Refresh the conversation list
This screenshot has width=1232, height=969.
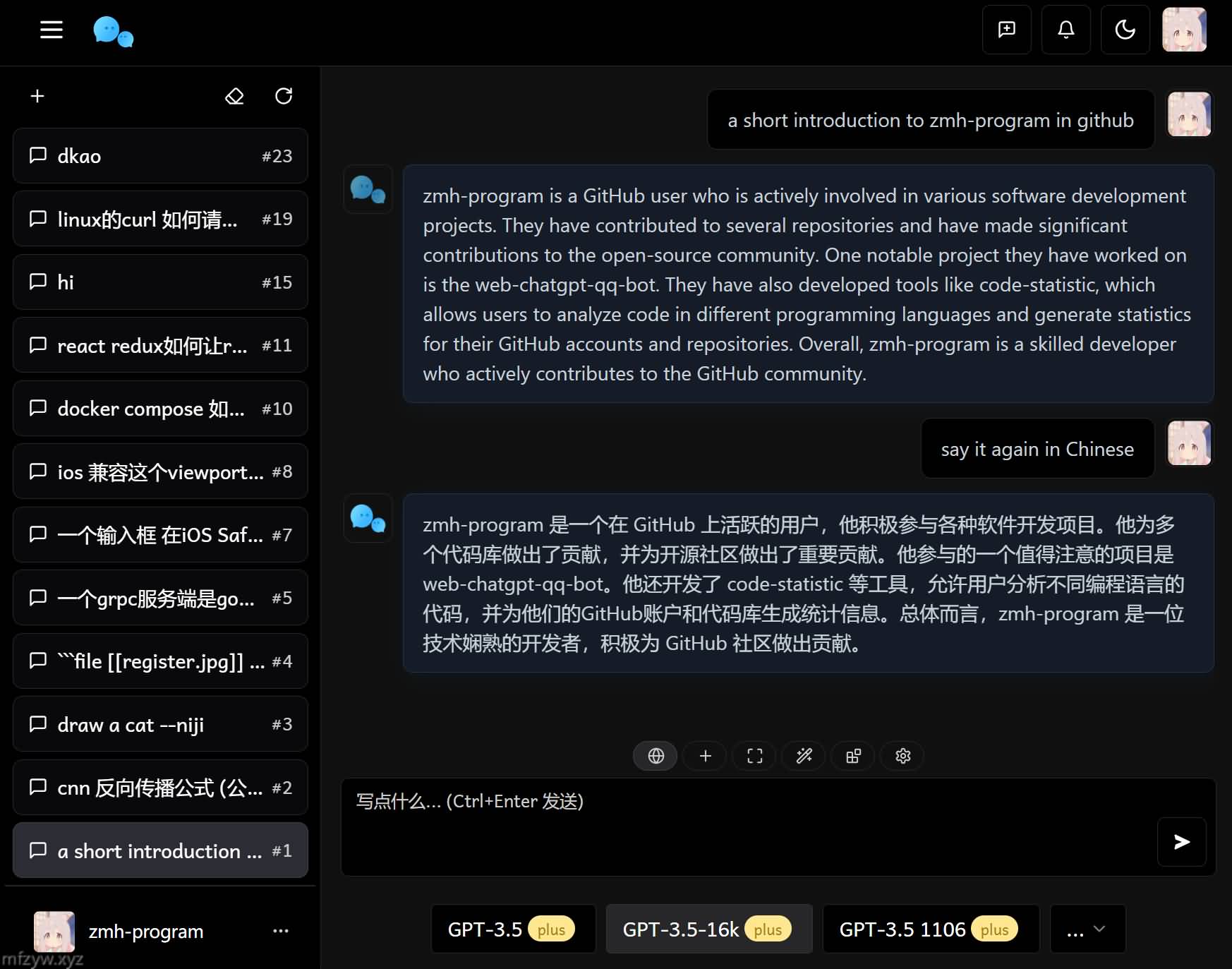click(284, 96)
